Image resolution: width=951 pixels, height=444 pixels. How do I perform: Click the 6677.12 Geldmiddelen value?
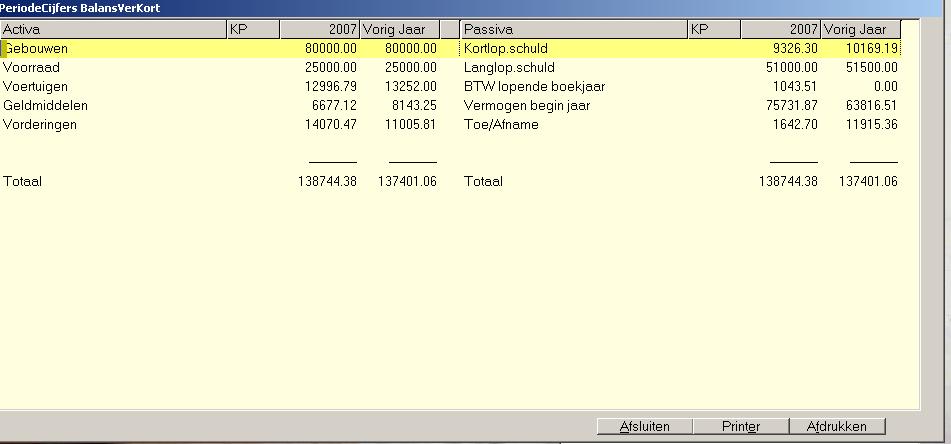tap(335, 106)
